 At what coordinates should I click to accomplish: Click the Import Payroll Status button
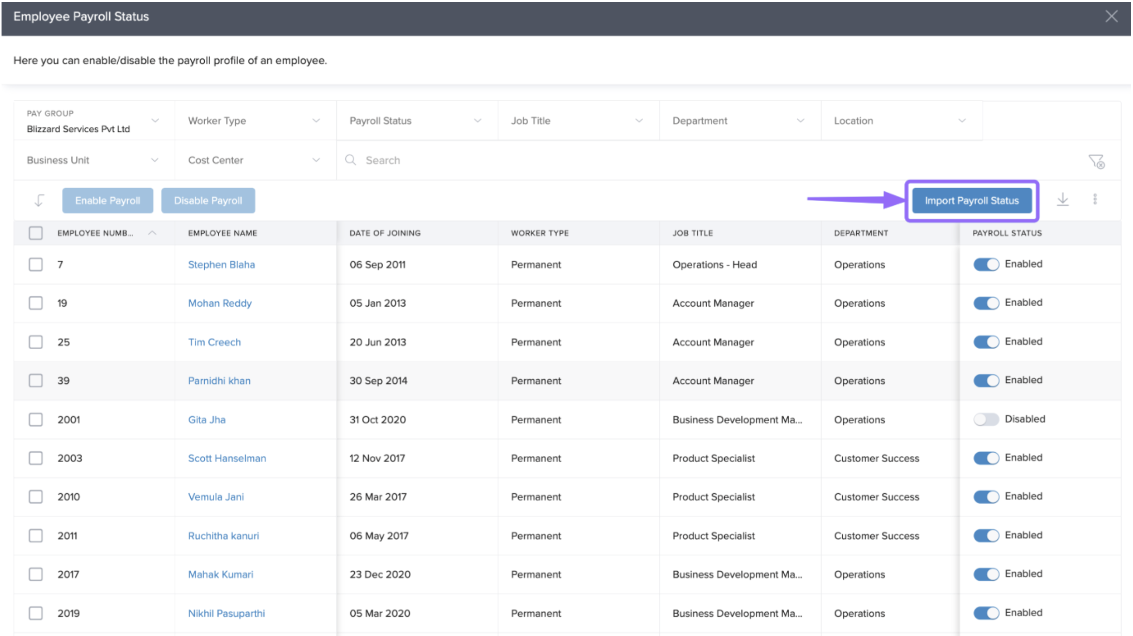[971, 201]
